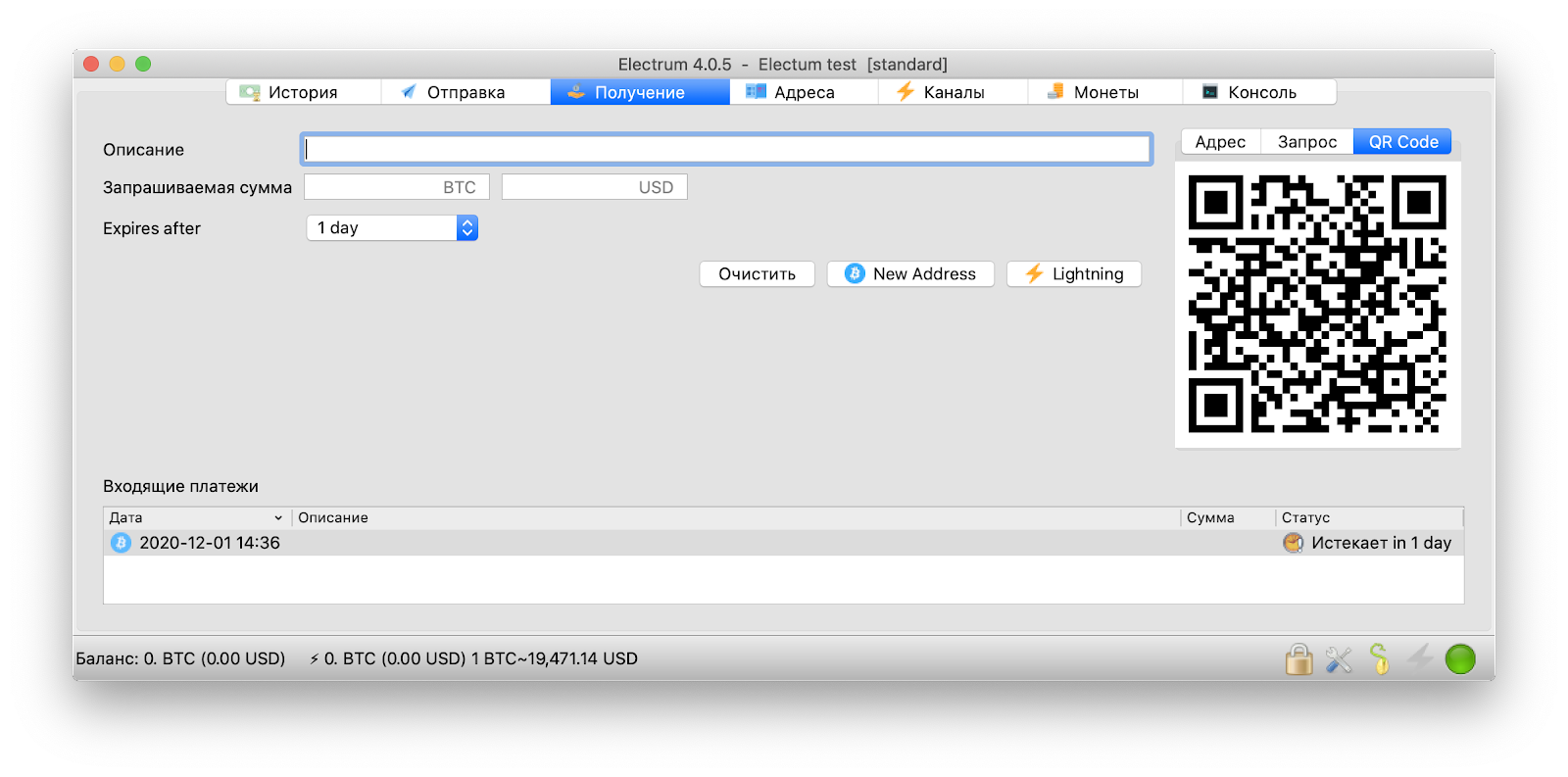
Task: Click the Описание text input field
Action: click(725, 149)
